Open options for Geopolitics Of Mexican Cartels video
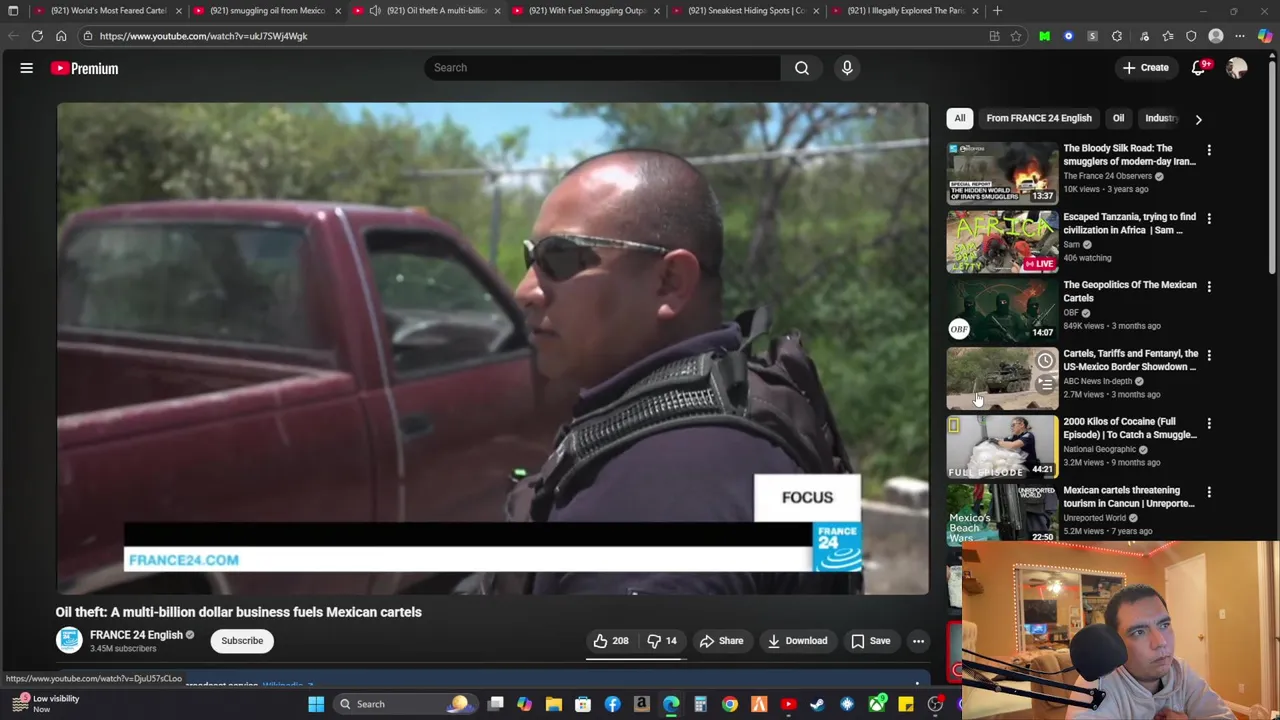 1209,287
